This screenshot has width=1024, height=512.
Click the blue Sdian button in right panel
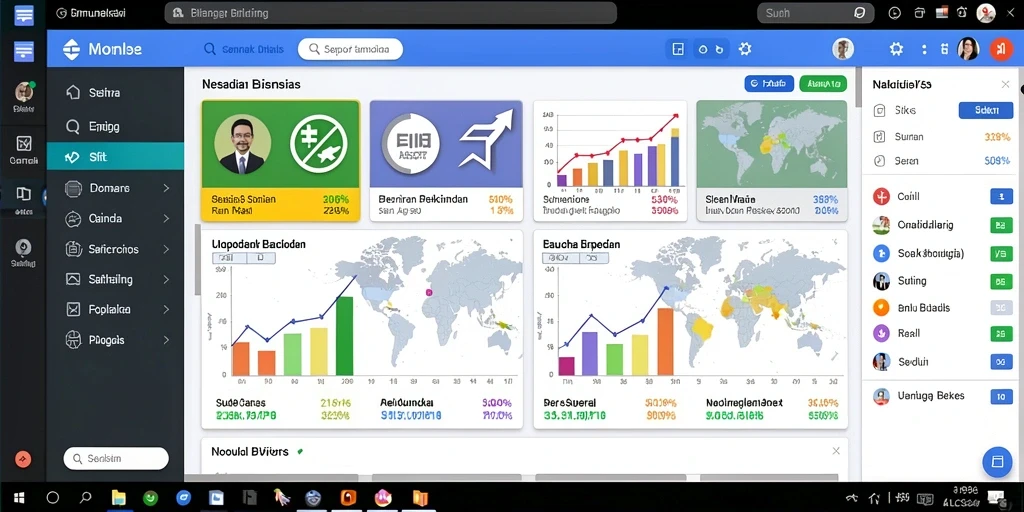pyautogui.click(x=985, y=110)
